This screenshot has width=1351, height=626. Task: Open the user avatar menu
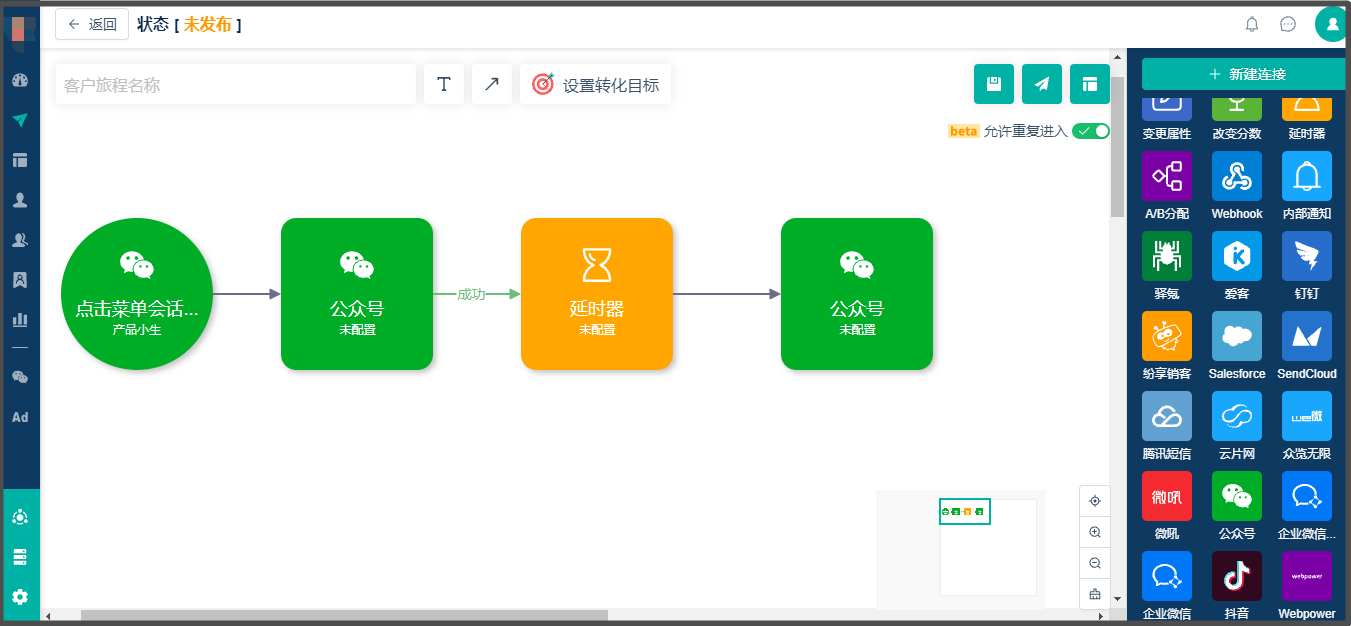click(x=1332, y=24)
